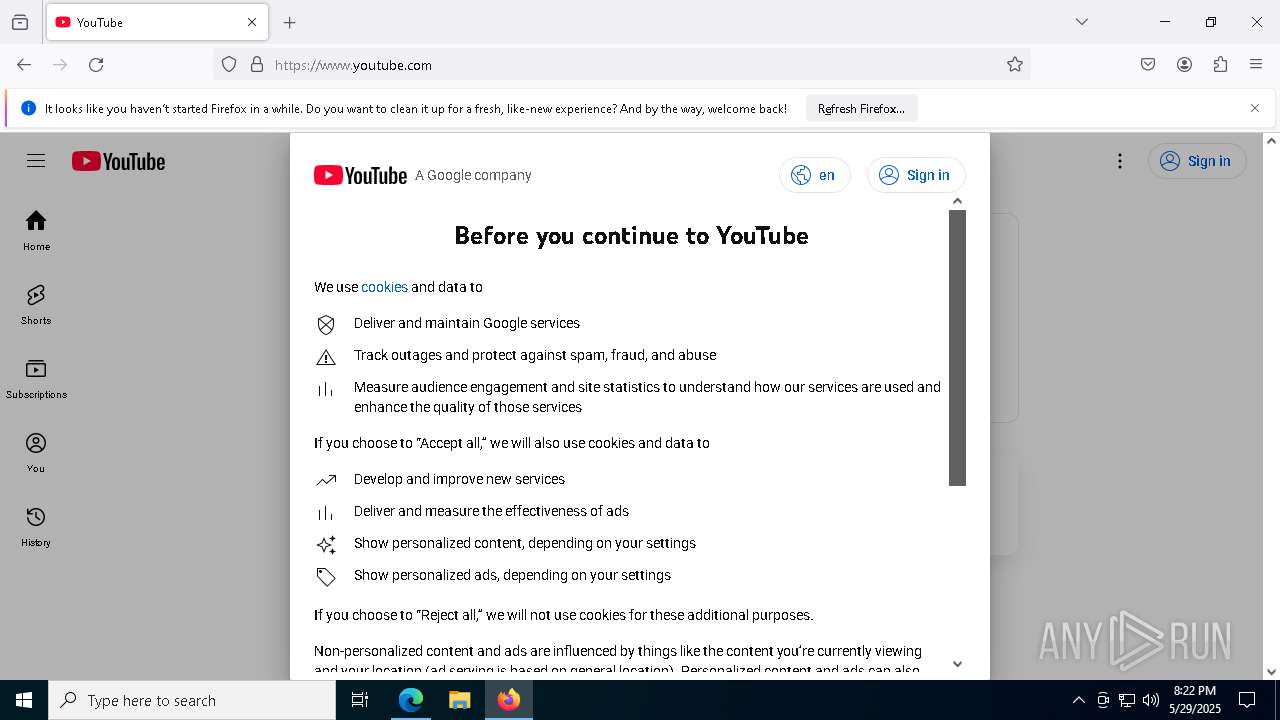Image resolution: width=1280 pixels, height=720 pixels.
Task: Close the YouTube tab
Action: [252, 22]
